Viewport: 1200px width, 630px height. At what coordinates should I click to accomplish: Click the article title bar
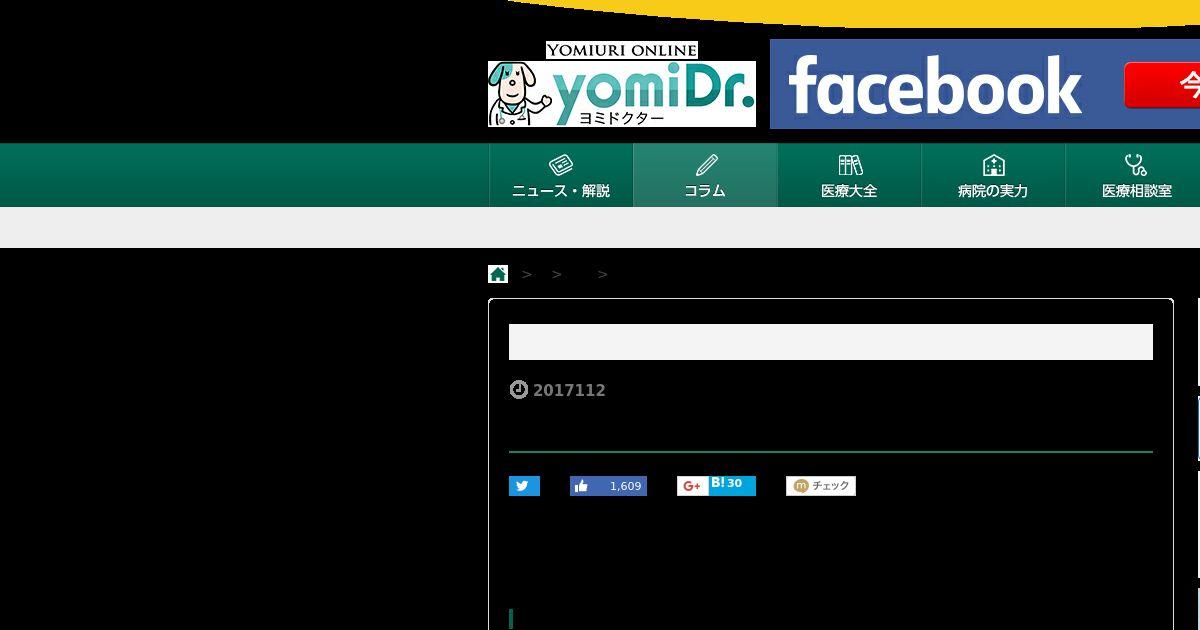[831, 342]
